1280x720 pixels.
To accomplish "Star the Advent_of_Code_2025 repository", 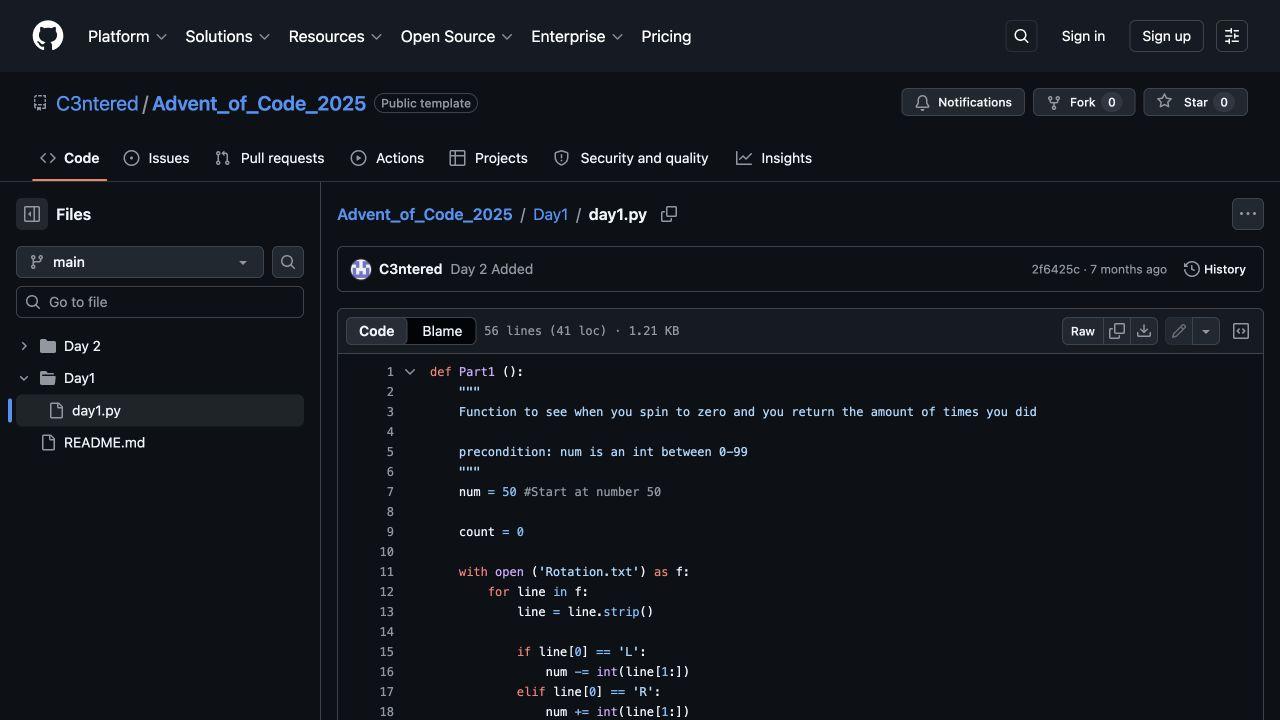I will 1195,102.
